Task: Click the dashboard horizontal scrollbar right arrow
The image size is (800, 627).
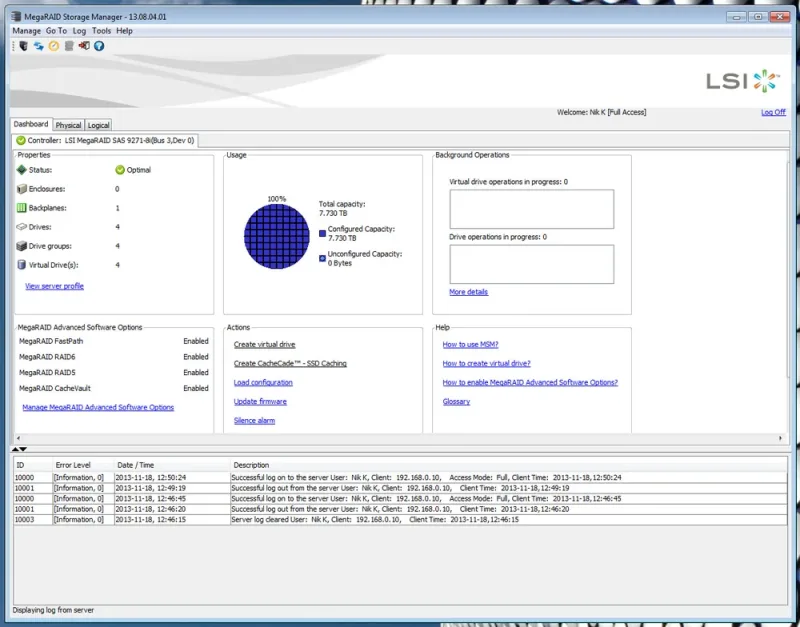Action: point(780,438)
